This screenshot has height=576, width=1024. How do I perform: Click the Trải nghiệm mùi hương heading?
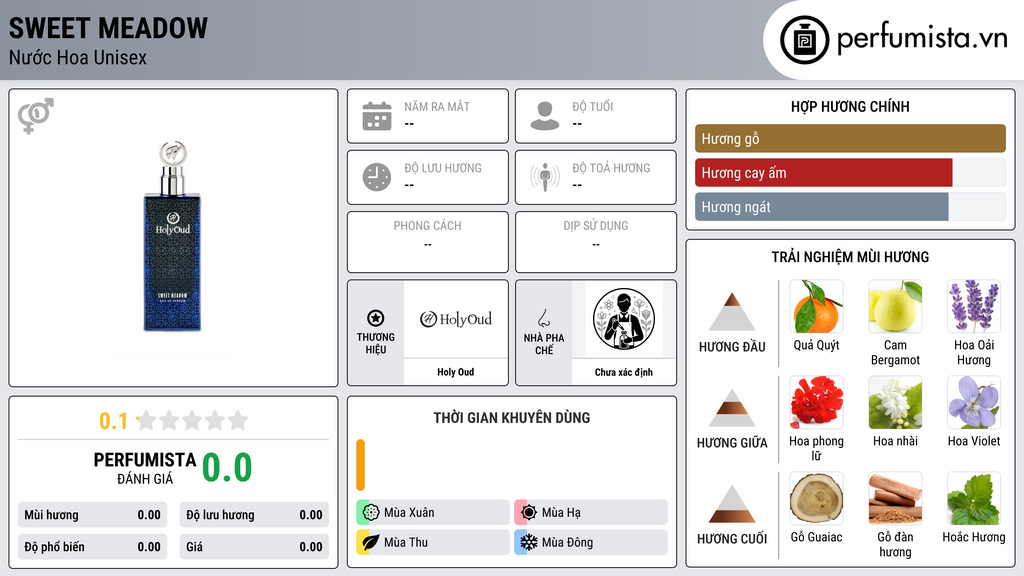coord(850,257)
